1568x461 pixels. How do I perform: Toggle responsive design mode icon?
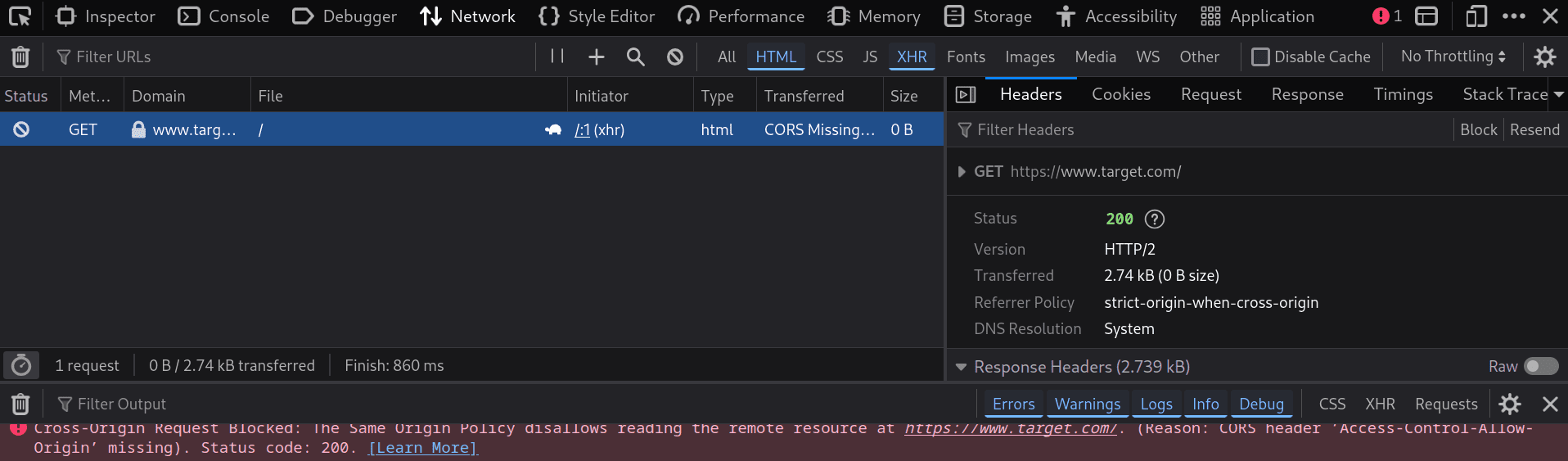click(x=1476, y=16)
